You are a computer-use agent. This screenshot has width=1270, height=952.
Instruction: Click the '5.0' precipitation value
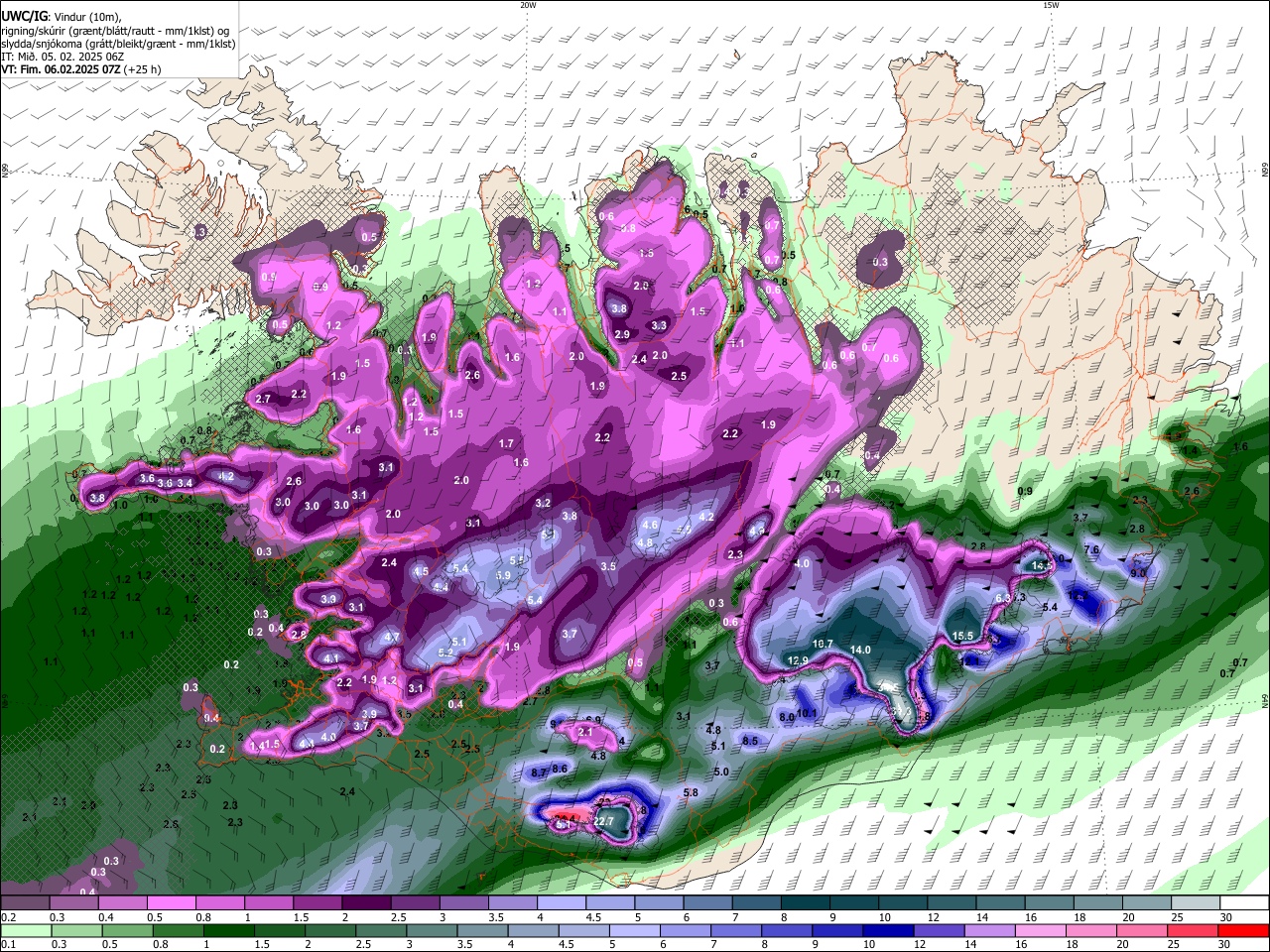721,772
